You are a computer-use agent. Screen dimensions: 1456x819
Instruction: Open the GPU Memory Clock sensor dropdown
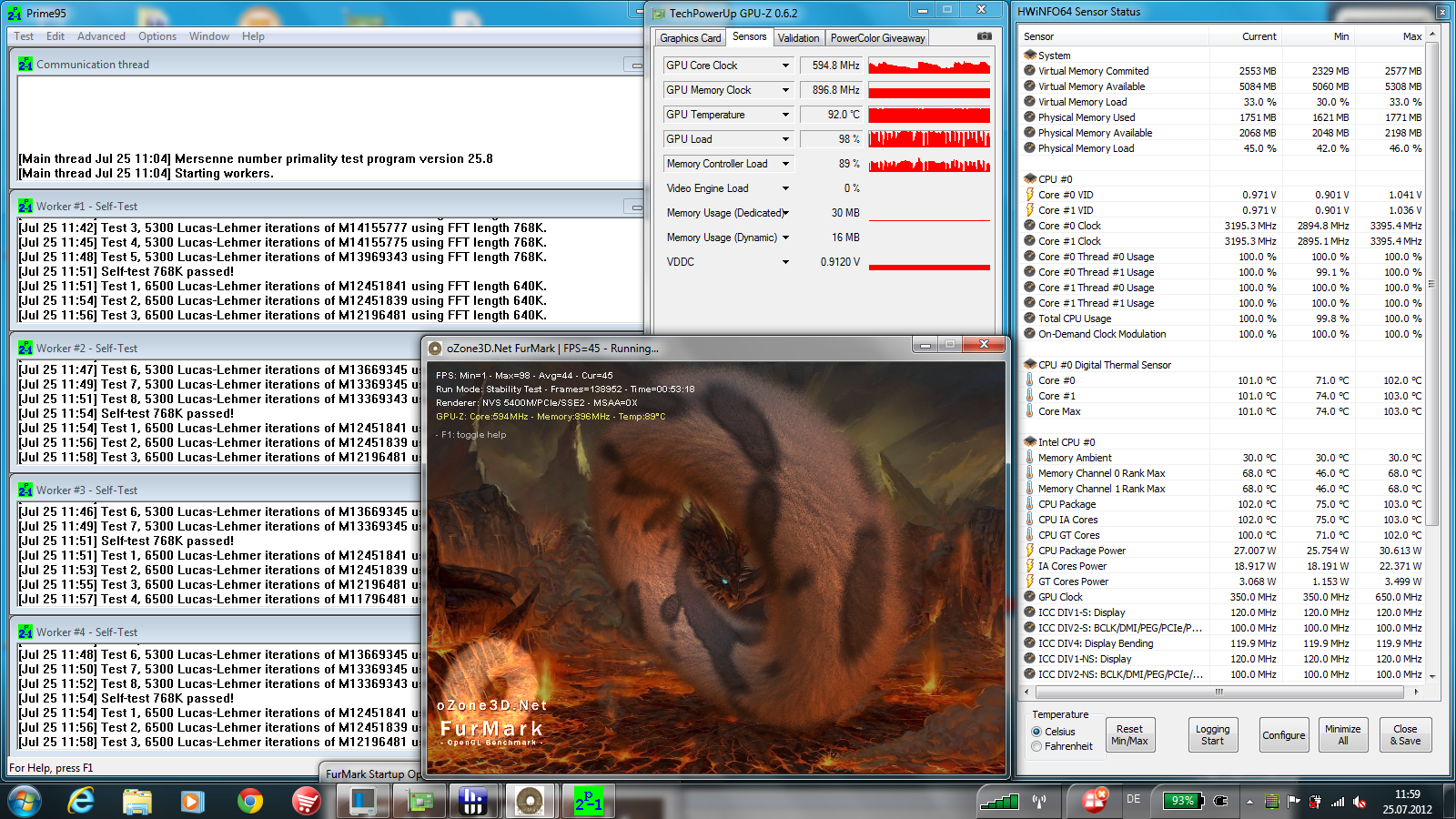[785, 90]
